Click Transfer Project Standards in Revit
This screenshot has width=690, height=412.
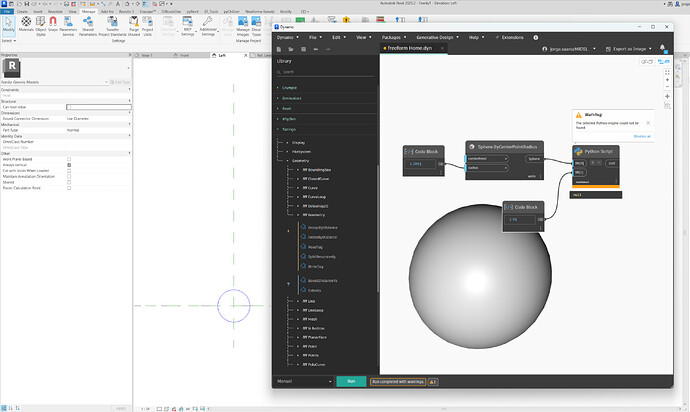coord(112,26)
